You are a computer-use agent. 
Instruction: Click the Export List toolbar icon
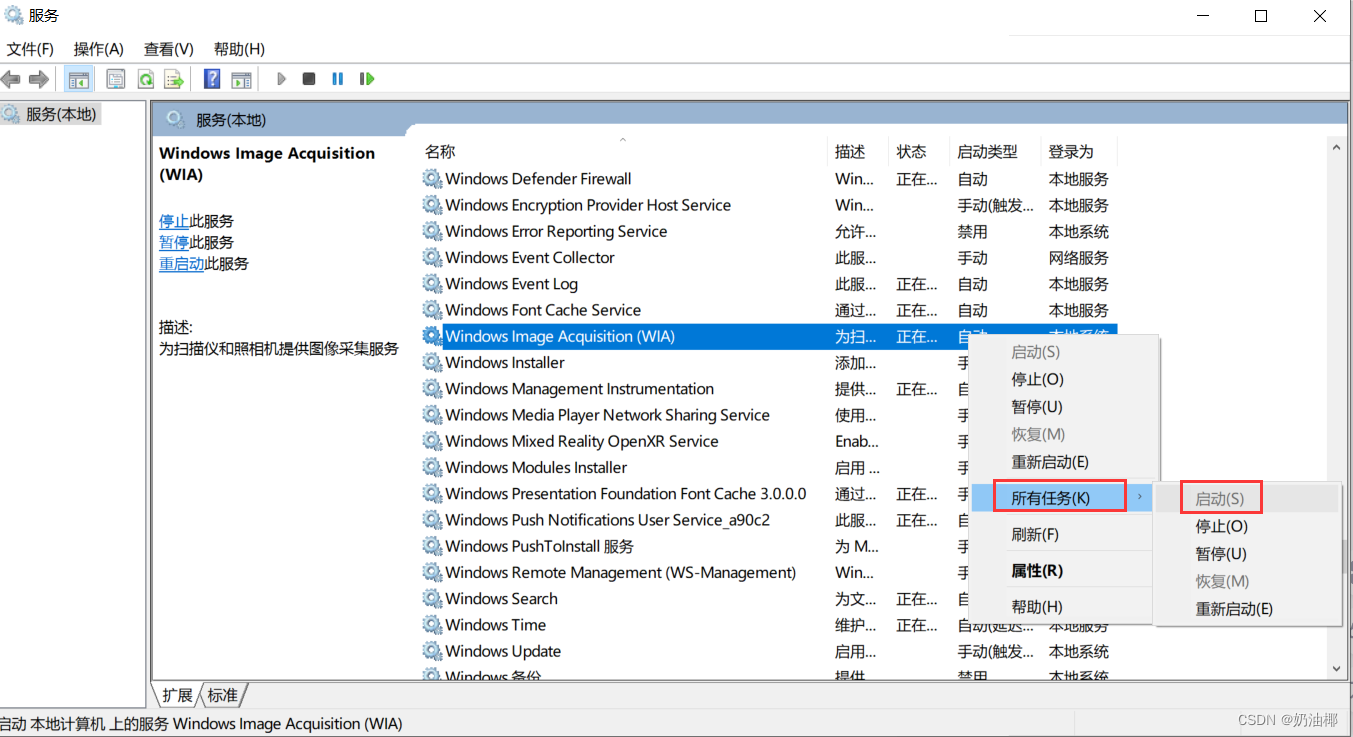pos(174,79)
